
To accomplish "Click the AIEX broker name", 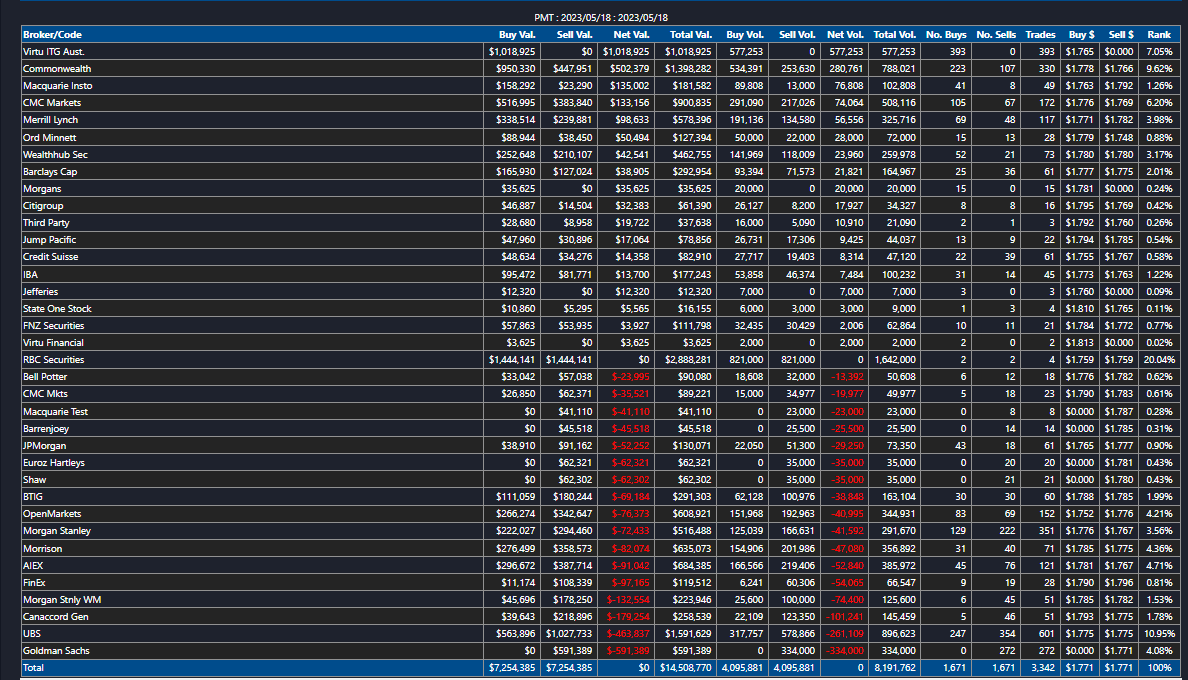I will pyautogui.click(x=33, y=566).
